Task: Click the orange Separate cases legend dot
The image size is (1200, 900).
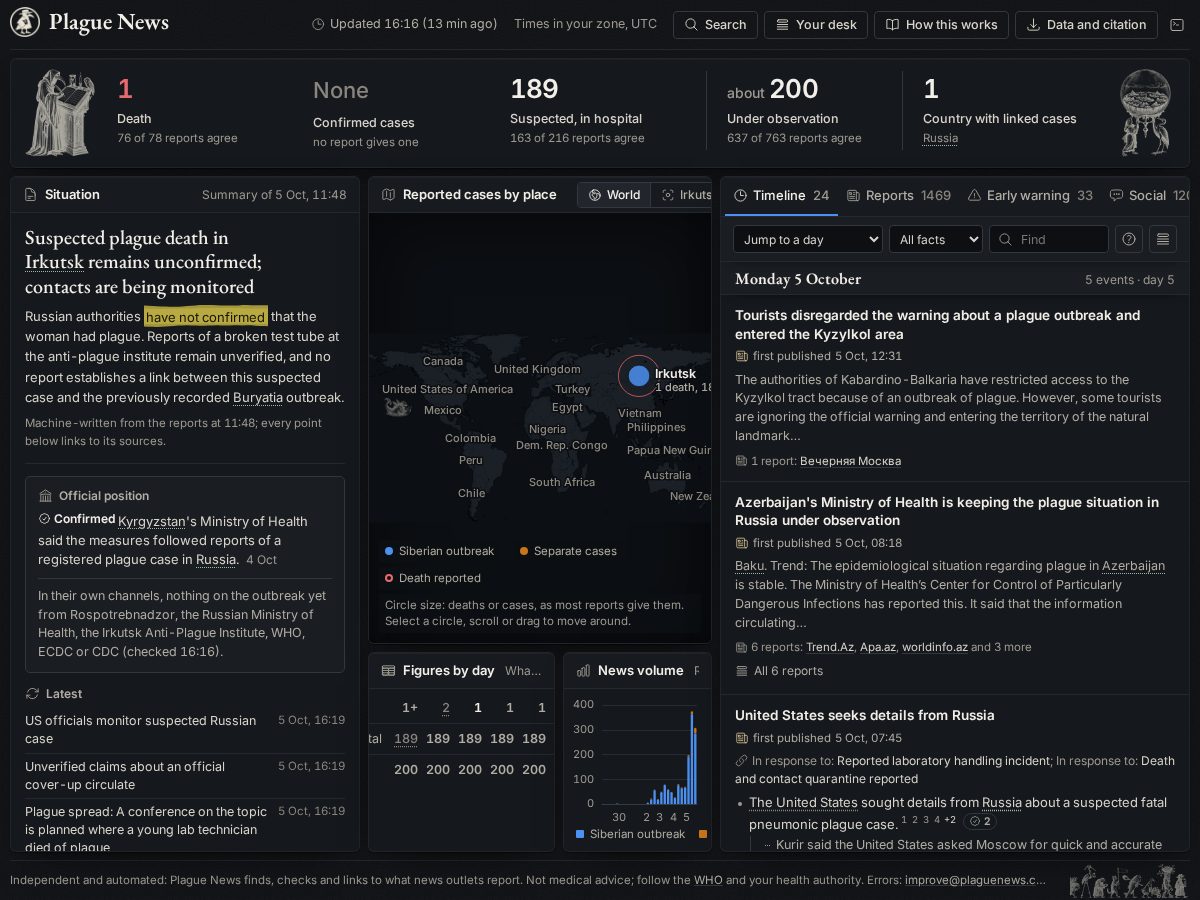Action: click(x=524, y=551)
